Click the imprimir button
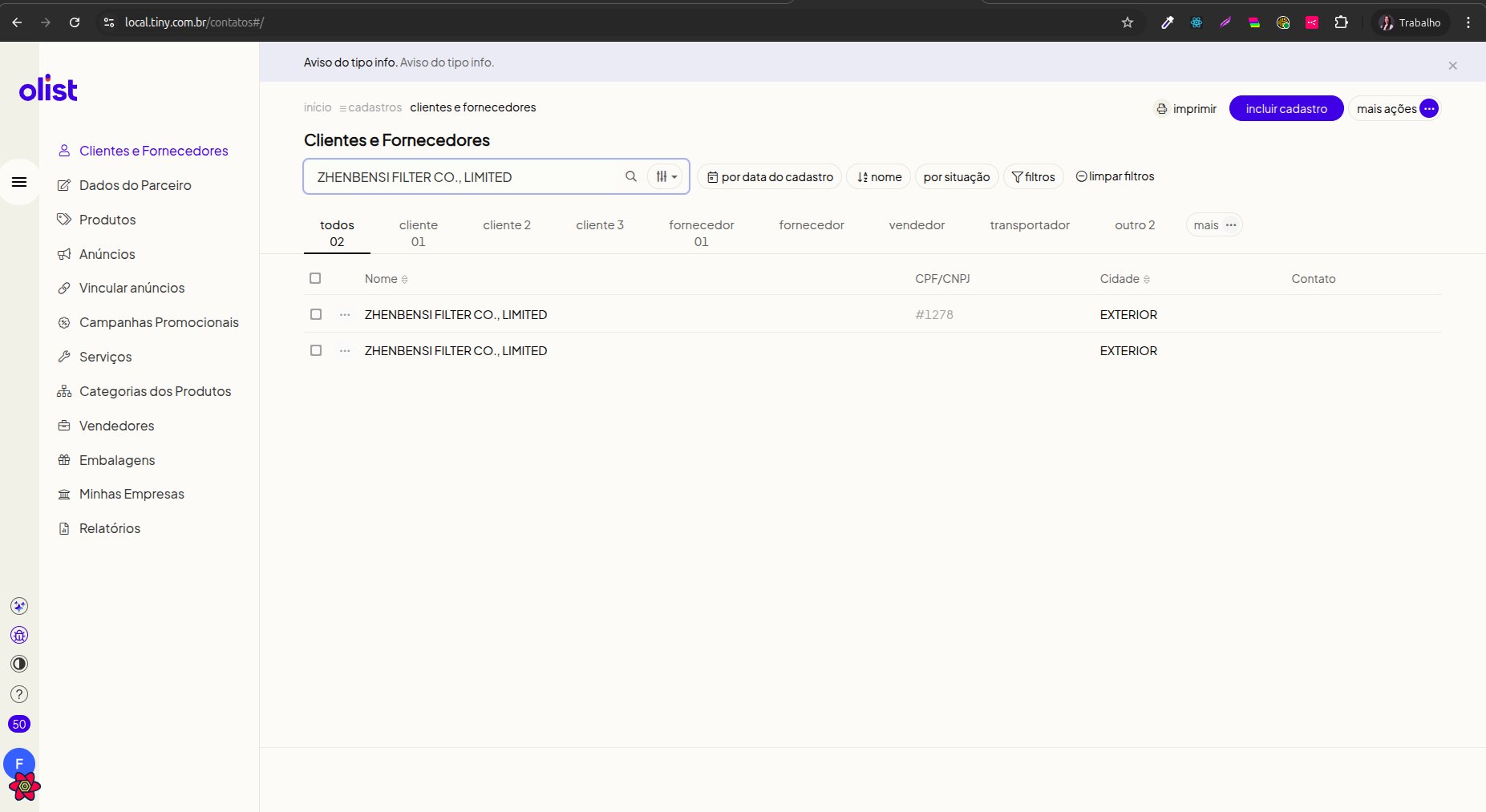The height and width of the screenshot is (812, 1486). 1185,108
